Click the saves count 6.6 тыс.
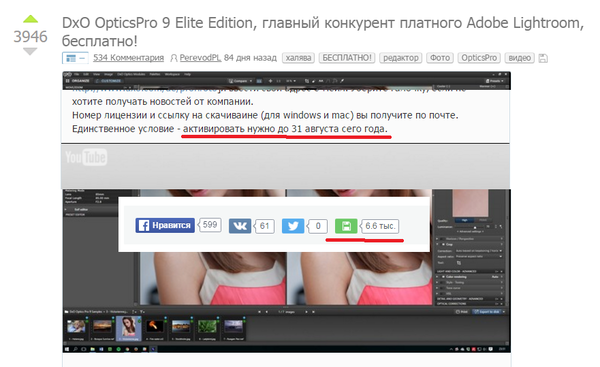 [380, 226]
